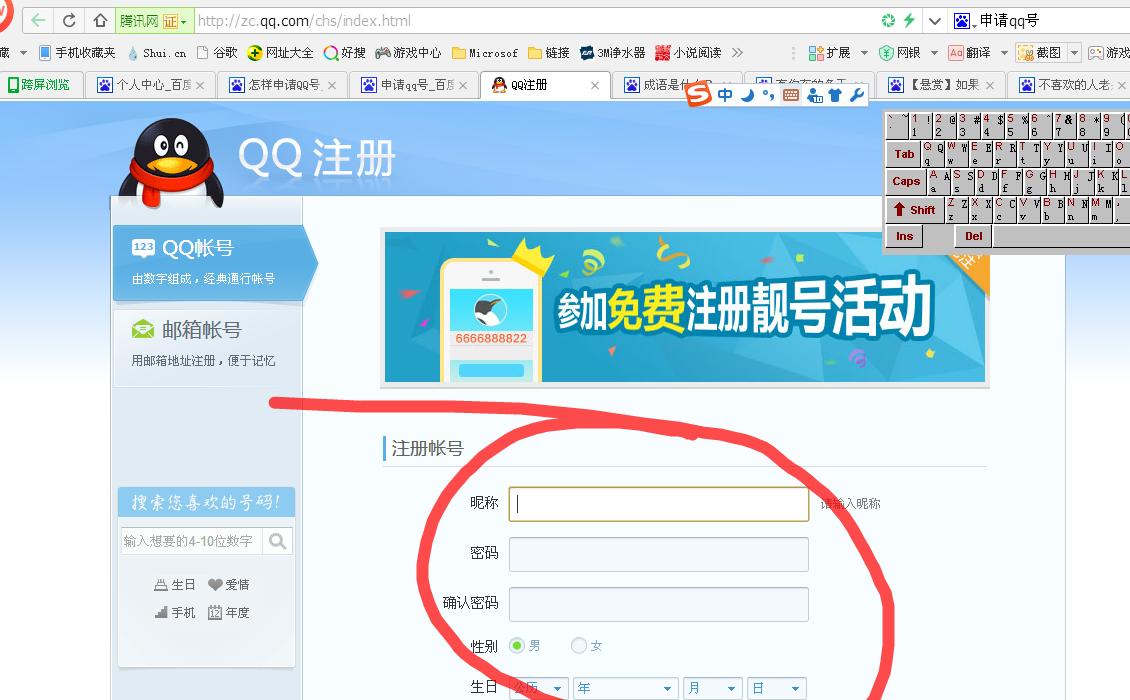Expand the 扩展 dropdown arrow
The height and width of the screenshot is (700, 1130).
tap(864, 53)
